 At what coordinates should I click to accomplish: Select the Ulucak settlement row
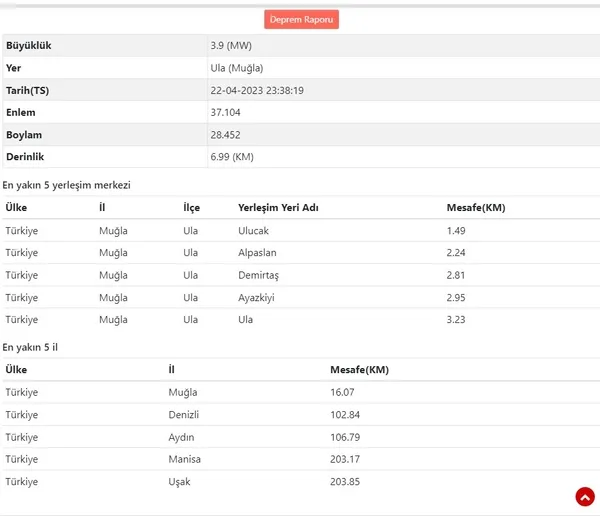[x=301, y=230]
